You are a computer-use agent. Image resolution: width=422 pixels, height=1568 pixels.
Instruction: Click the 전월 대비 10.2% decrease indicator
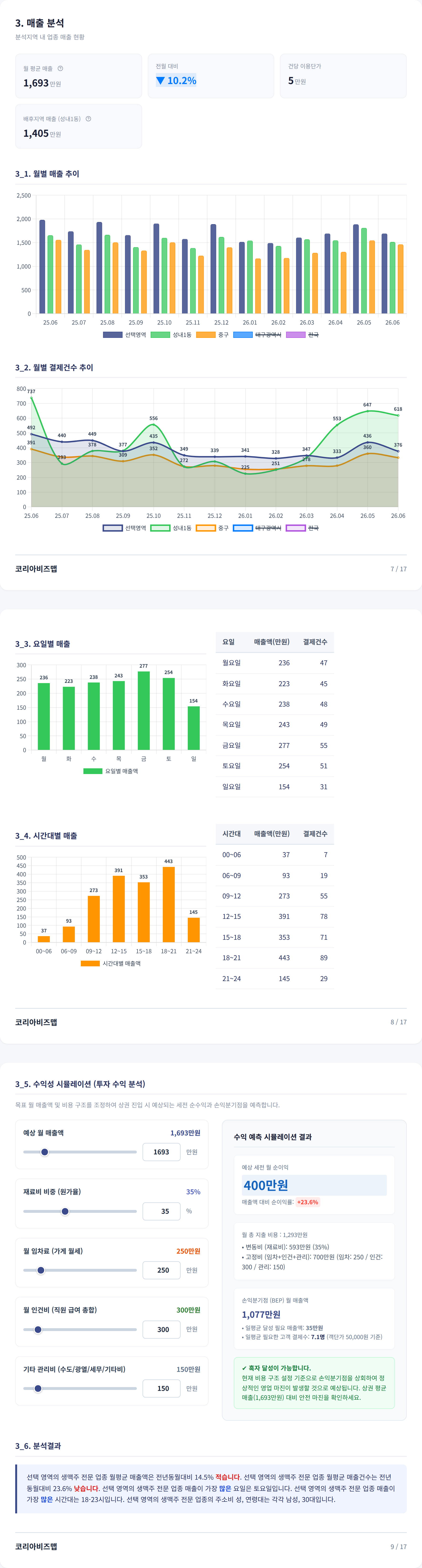pos(176,80)
